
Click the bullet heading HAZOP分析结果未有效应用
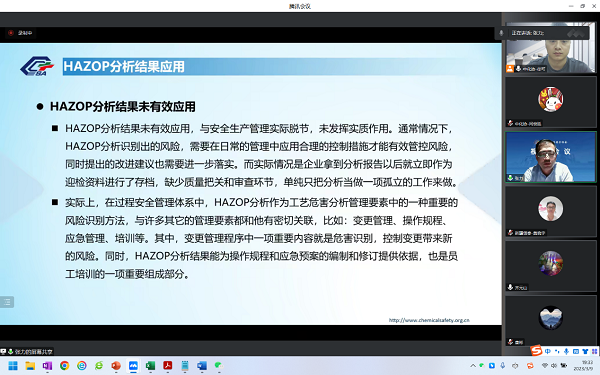coord(122,106)
